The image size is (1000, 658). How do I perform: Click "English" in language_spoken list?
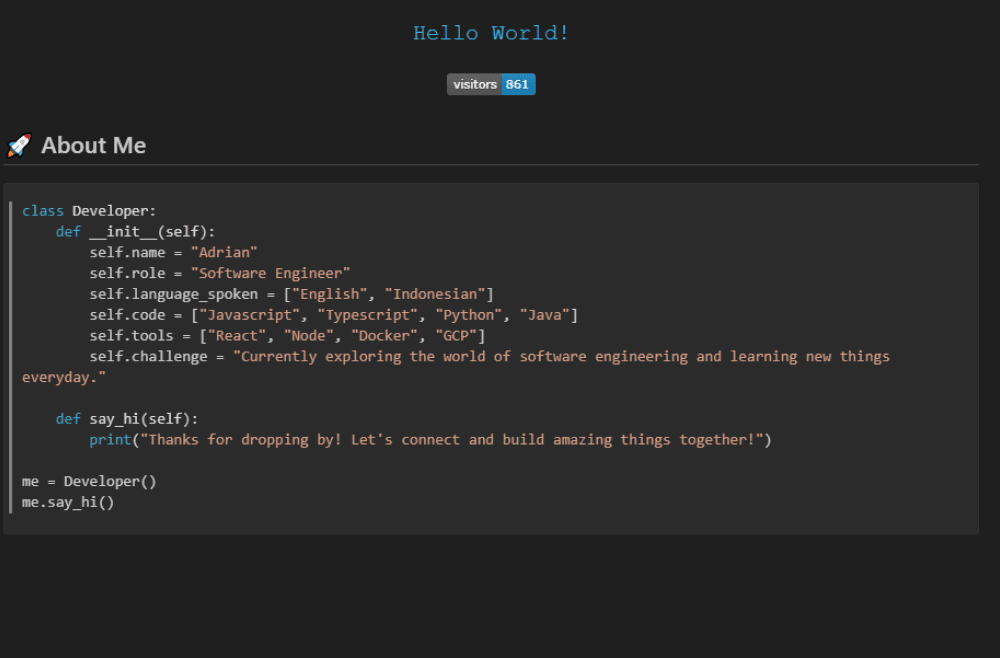(x=333, y=294)
